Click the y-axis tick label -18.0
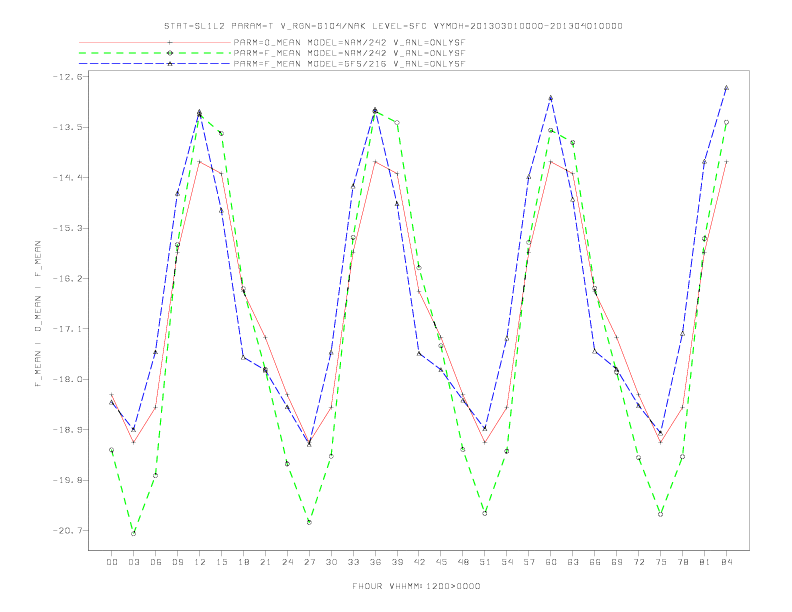The height and width of the screenshot is (612, 792). pyautogui.click(x=67, y=379)
